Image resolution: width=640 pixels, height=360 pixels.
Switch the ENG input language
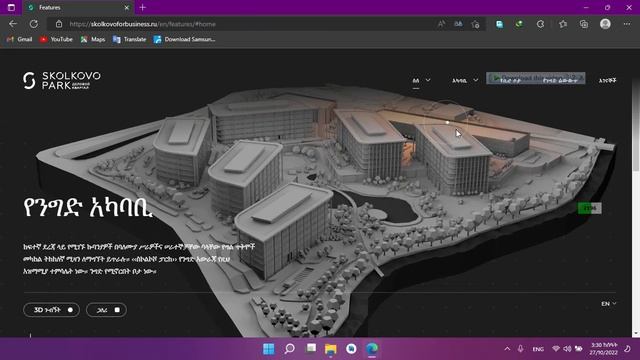tap(538, 349)
